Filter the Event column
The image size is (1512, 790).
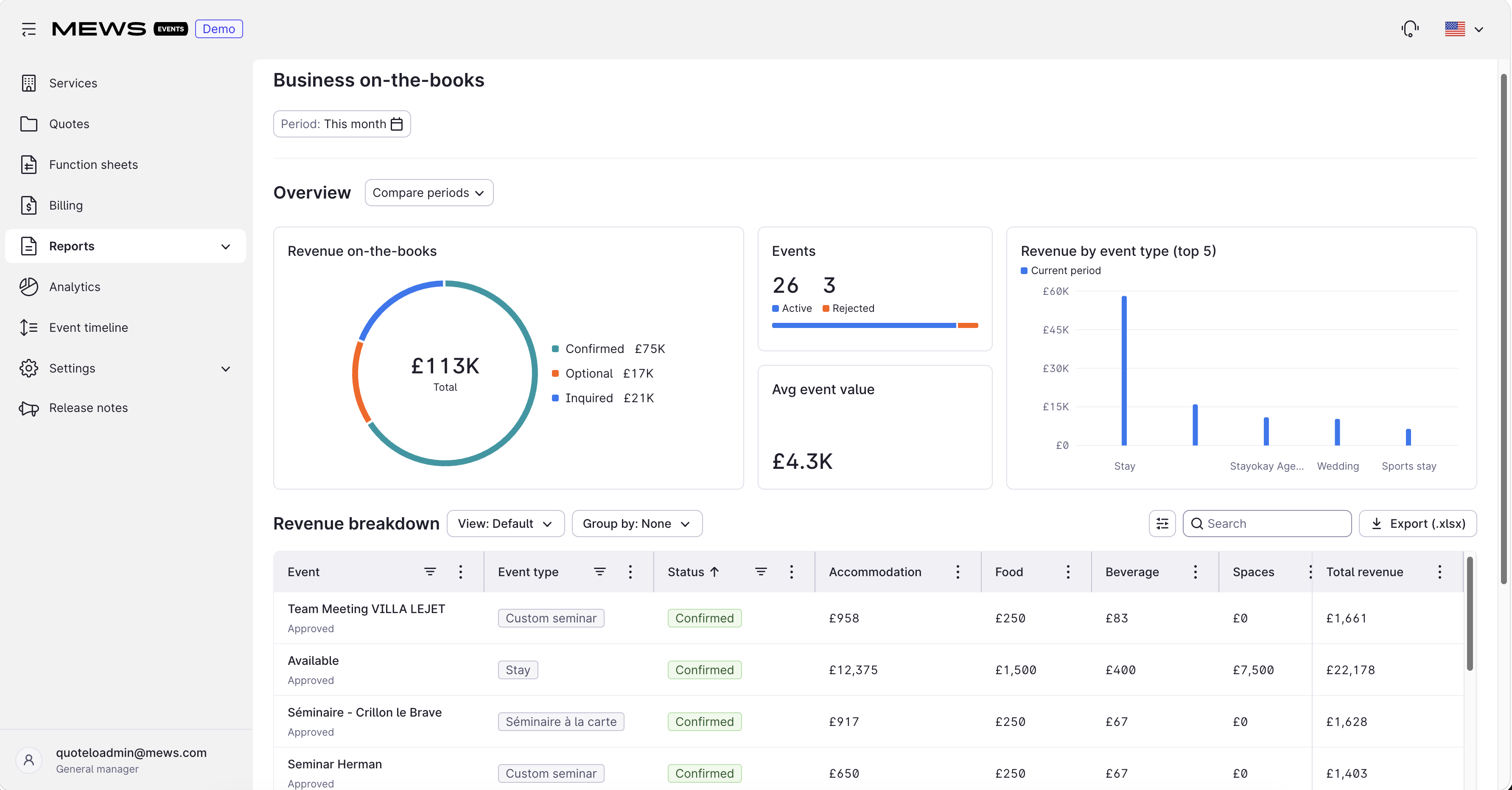[430, 571]
